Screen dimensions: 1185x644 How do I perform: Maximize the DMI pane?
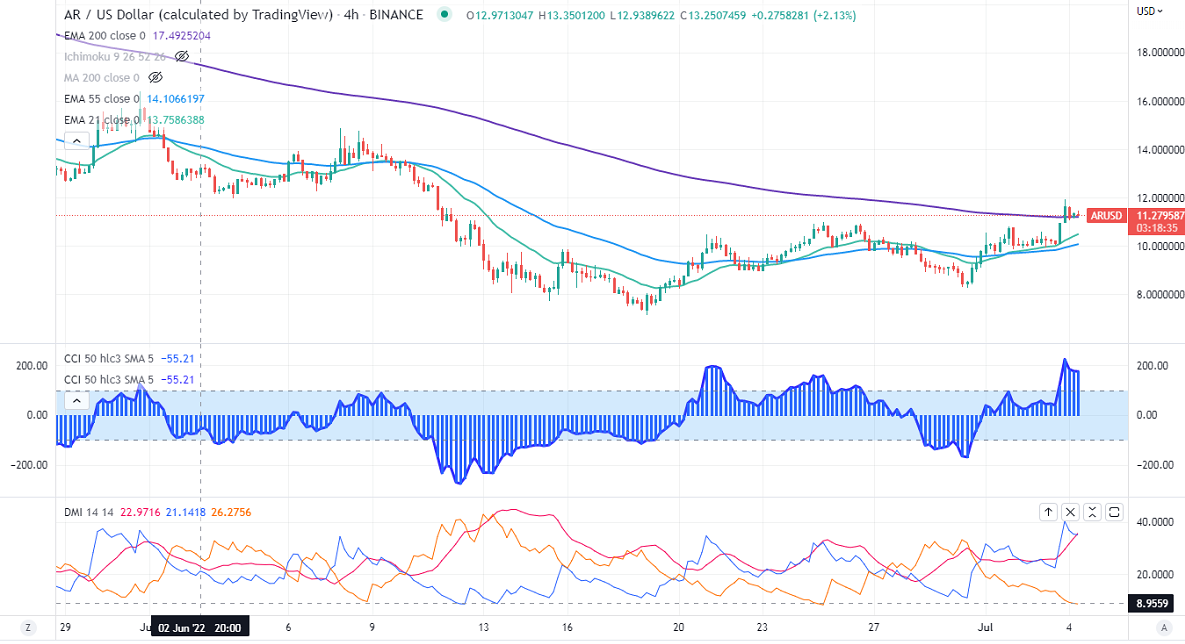[x=1114, y=512]
